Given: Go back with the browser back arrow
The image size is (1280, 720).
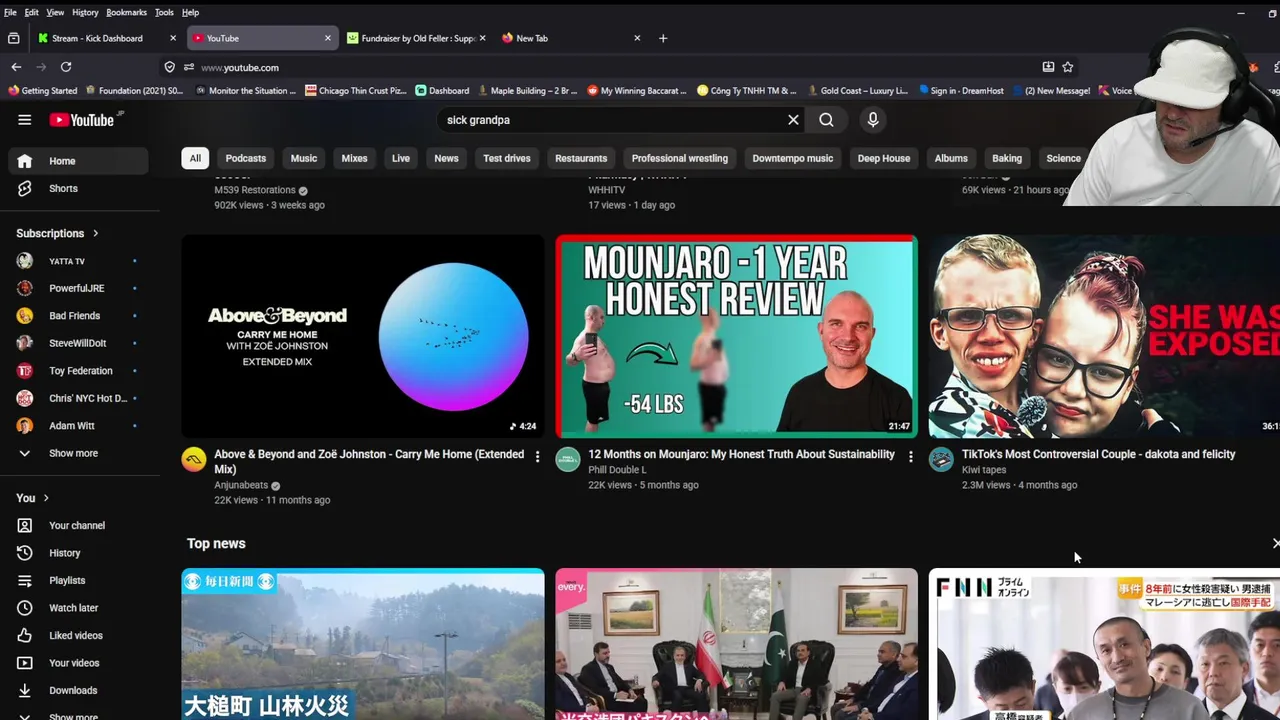Looking at the screenshot, I should [16, 67].
